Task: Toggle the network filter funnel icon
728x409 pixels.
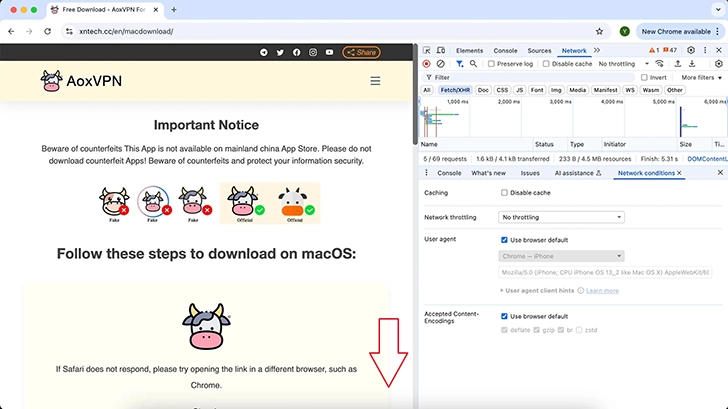Action: pos(459,64)
